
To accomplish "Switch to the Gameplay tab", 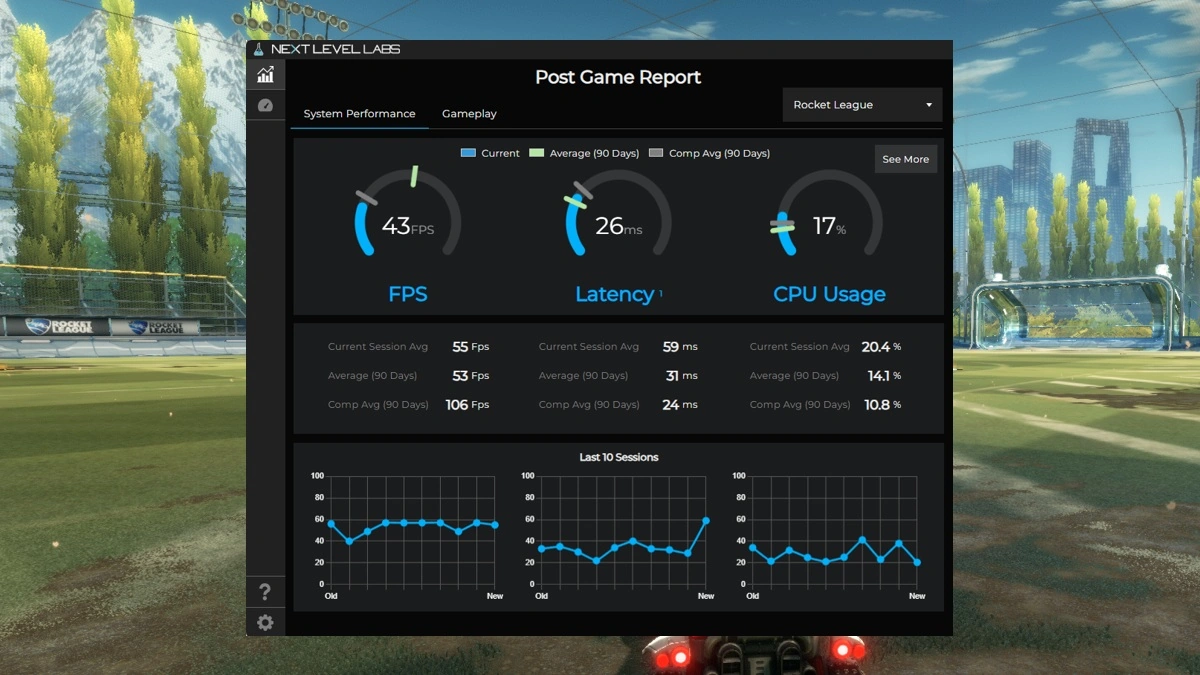I will 469,114.
